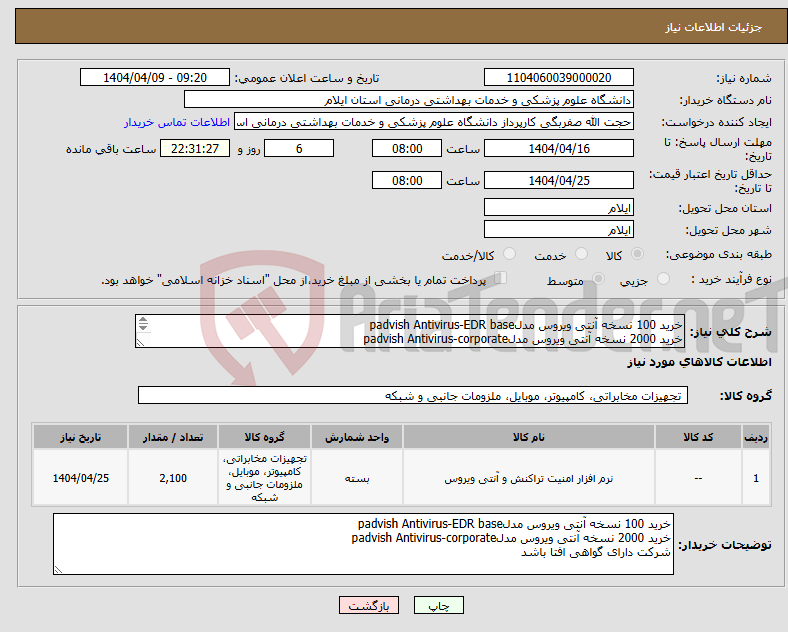Click the description box scroll up arrow

point(143,320)
